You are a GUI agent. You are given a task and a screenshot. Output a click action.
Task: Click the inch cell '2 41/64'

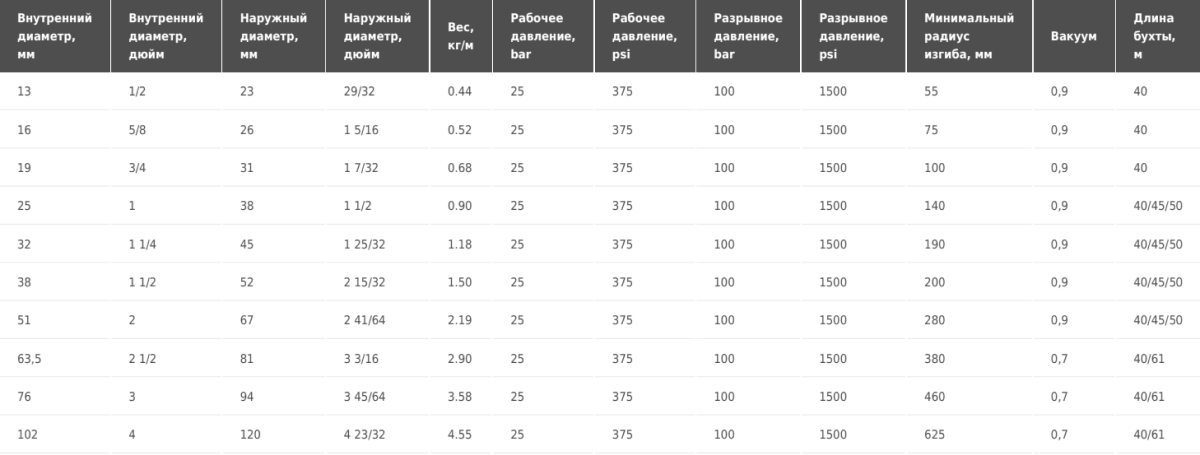click(363, 320)
